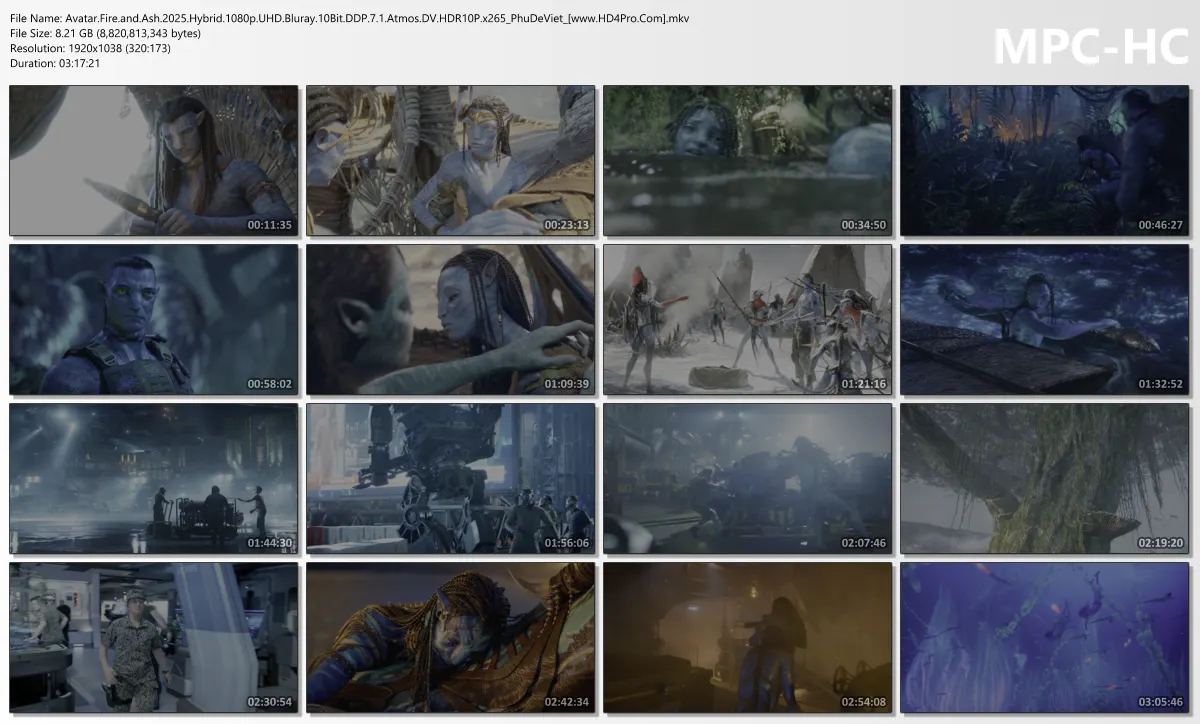Click the thumbnail stamped 02:42:34
The image size is (1200, 724).
[x=450, y=637]
